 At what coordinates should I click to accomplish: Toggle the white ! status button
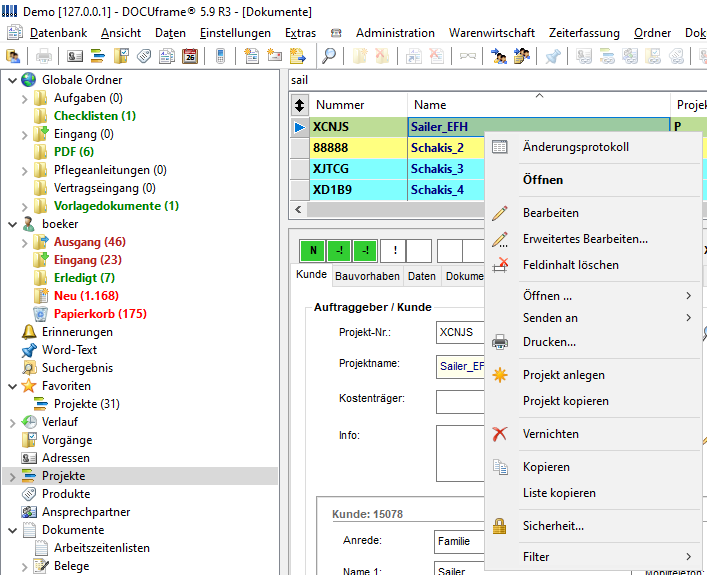[x=393, y=250]
